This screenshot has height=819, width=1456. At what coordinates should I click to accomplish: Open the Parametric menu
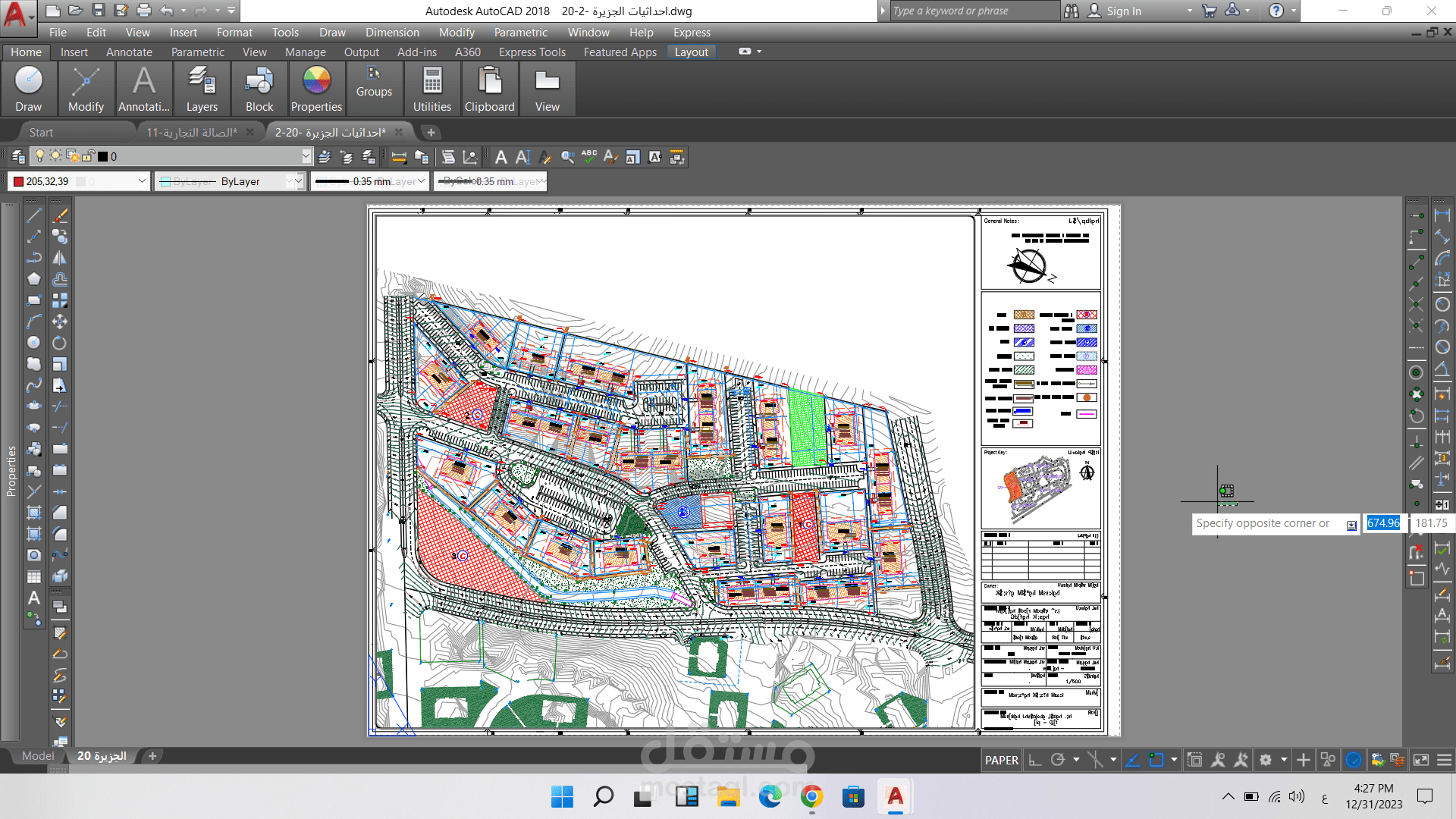pyautogui.click(x=520, y=33)
